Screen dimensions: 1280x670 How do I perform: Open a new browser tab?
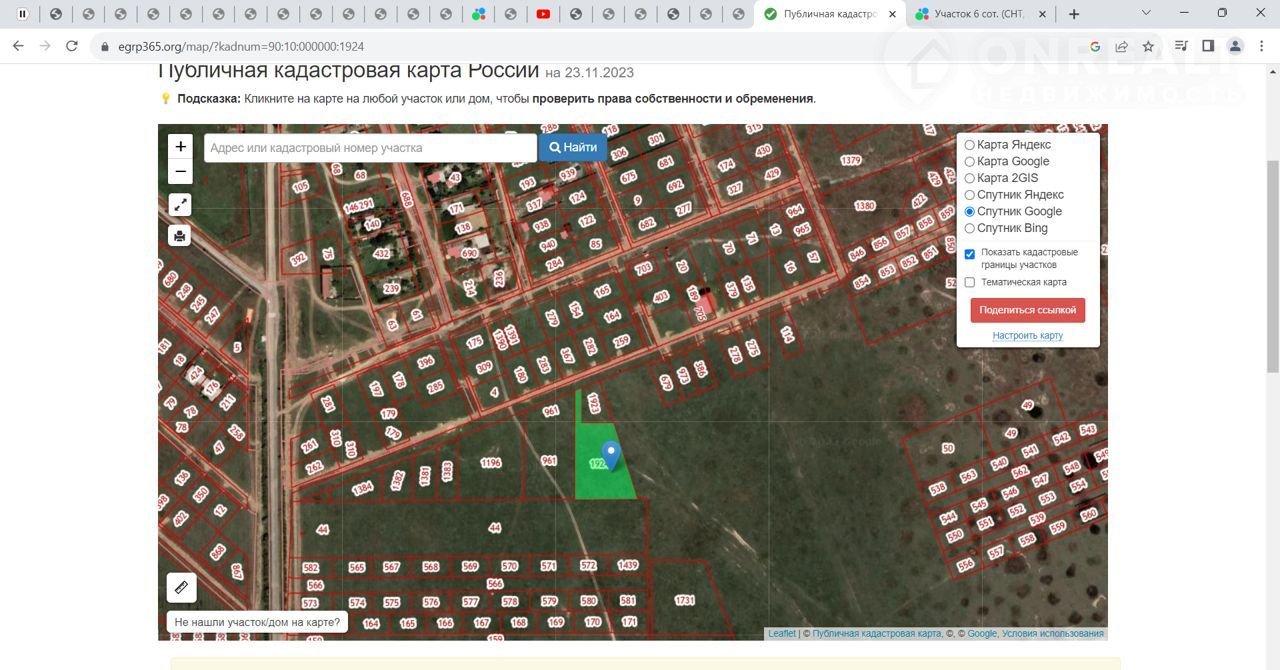(1074, 14)
